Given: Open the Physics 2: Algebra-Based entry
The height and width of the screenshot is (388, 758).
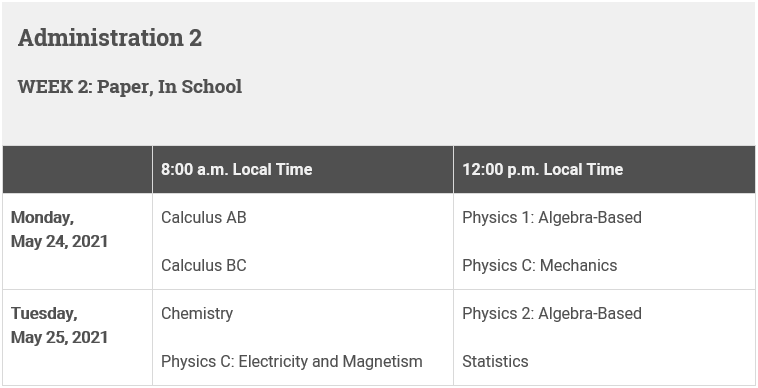Looking at the screenshot, I should [552, 314].
